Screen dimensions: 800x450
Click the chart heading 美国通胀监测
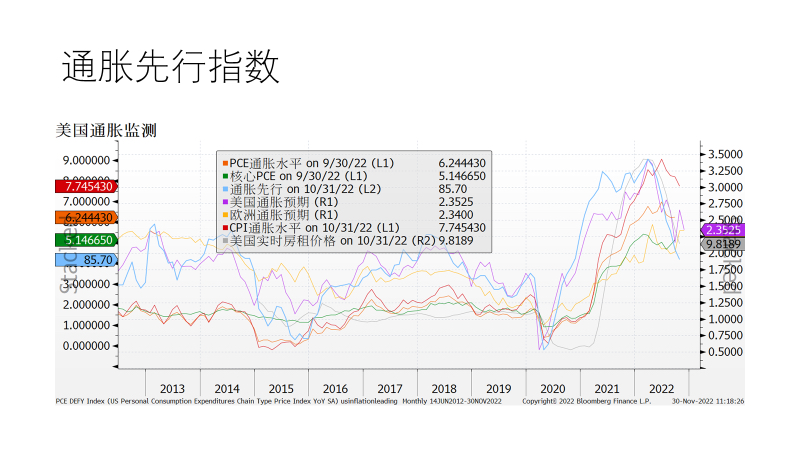[x=106, y=131]
